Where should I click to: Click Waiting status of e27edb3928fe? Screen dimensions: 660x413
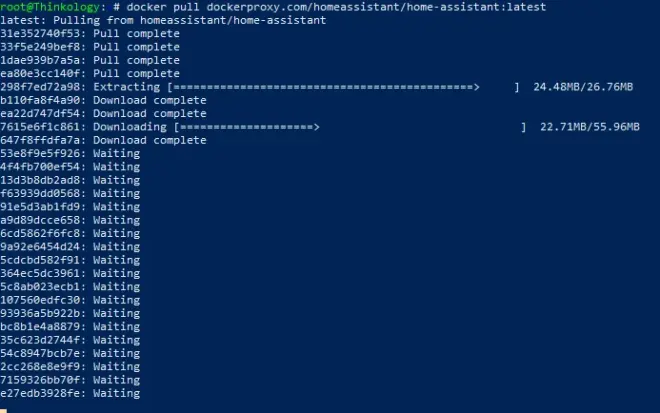click(x=117, y=394)
